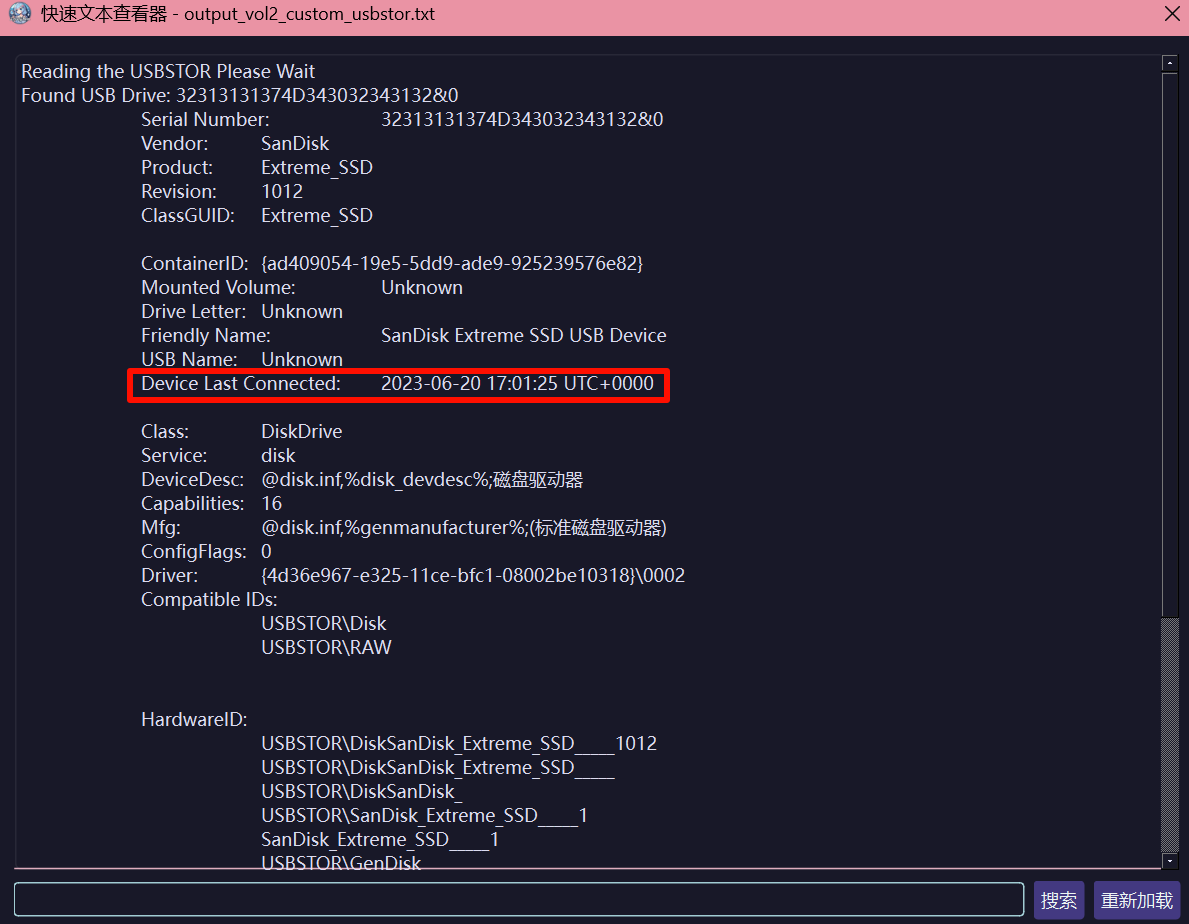Click the app icon in title bar
1189x924 pixels.
[x=19, y=14]
